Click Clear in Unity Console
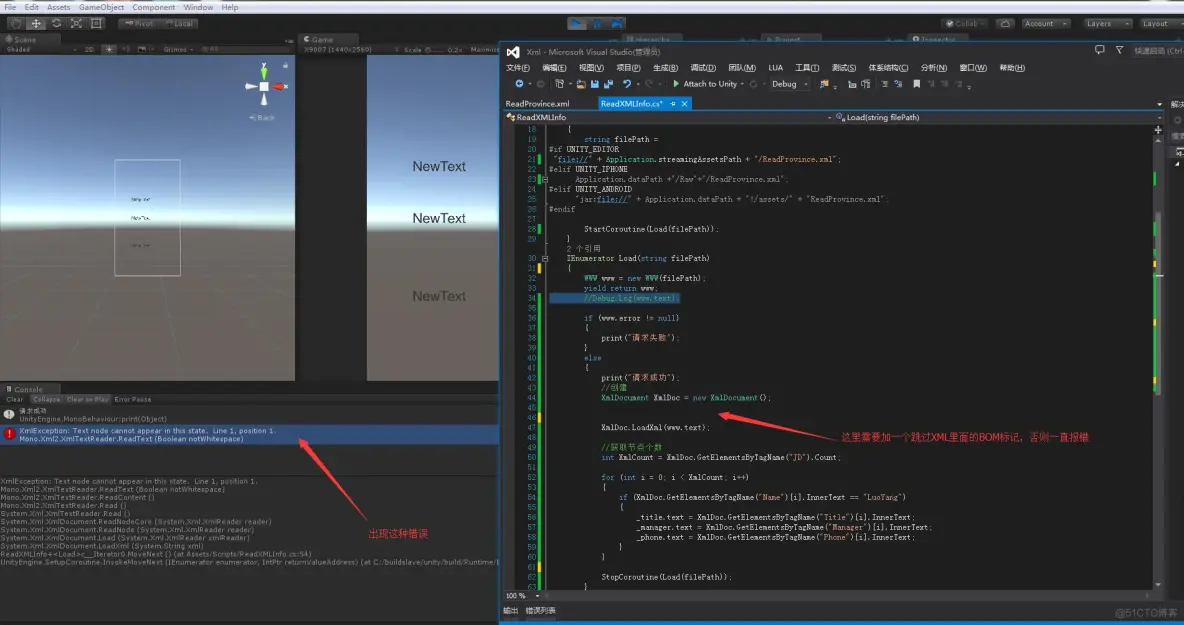 (x=14, y=399)
